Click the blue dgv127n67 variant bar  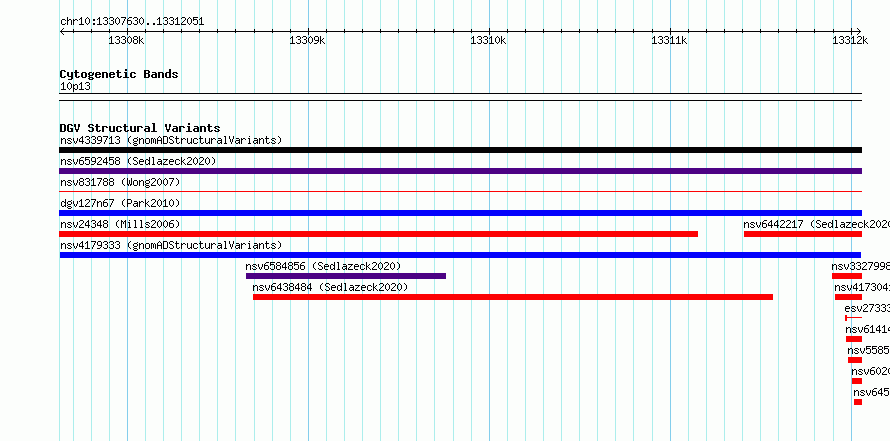tap(460, 213)
